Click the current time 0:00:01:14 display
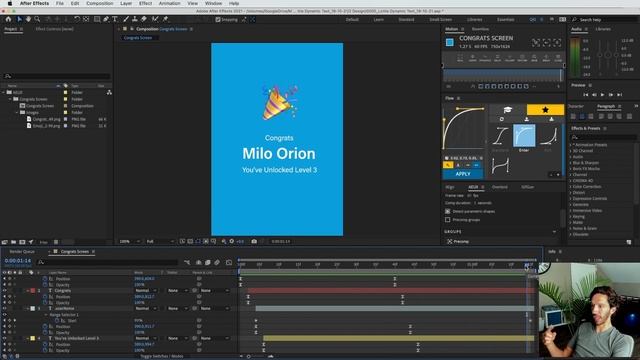Screen dimensions: 640x360 coord(18,260)
